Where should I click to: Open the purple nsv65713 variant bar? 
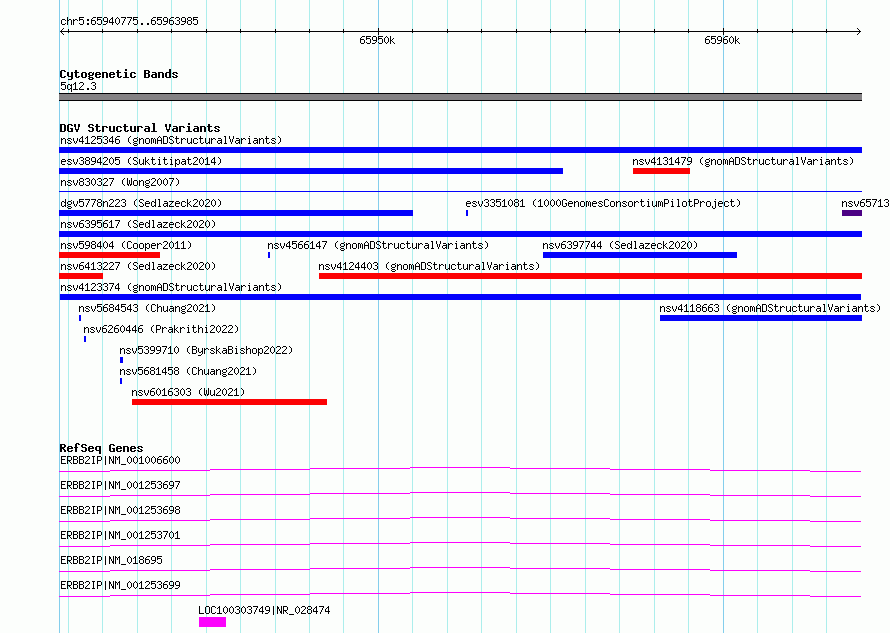(x=852, y=213)
